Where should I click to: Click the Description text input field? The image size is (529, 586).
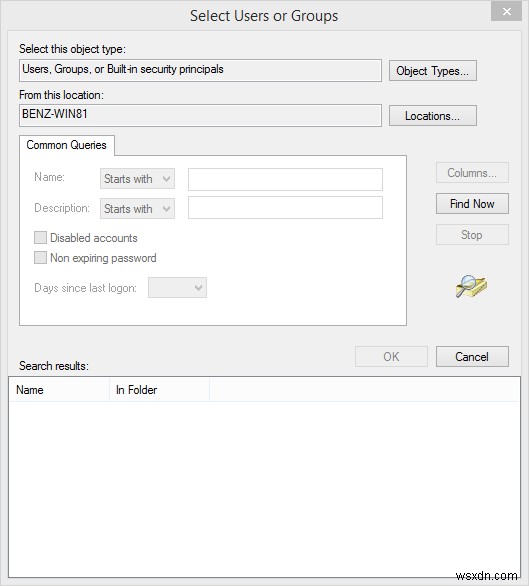(x=285, y=208)
